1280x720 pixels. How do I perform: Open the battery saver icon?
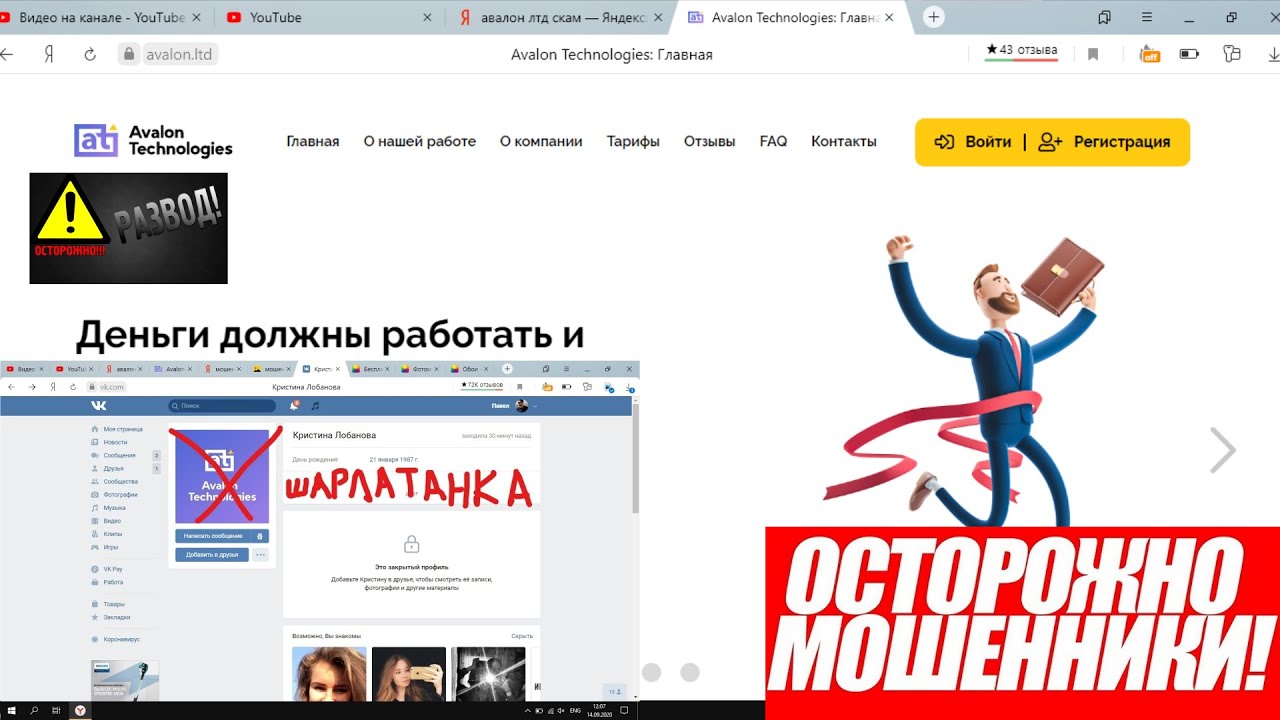click(x=1189, y=54)
